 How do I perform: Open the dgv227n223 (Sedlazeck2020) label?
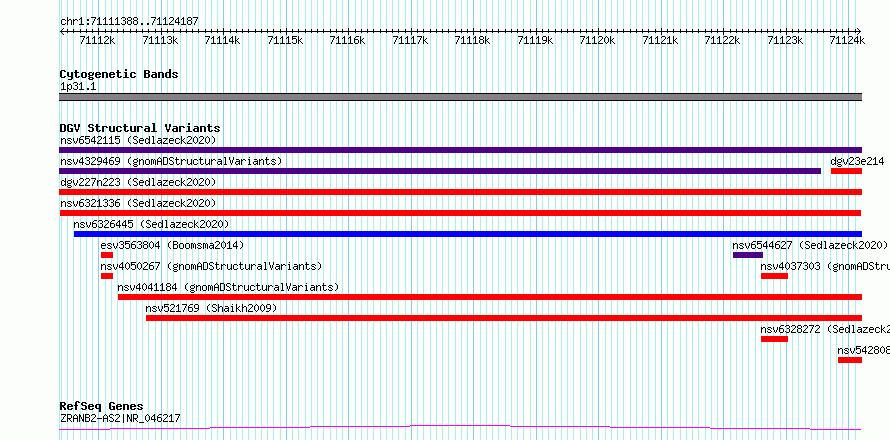[138, 182]
